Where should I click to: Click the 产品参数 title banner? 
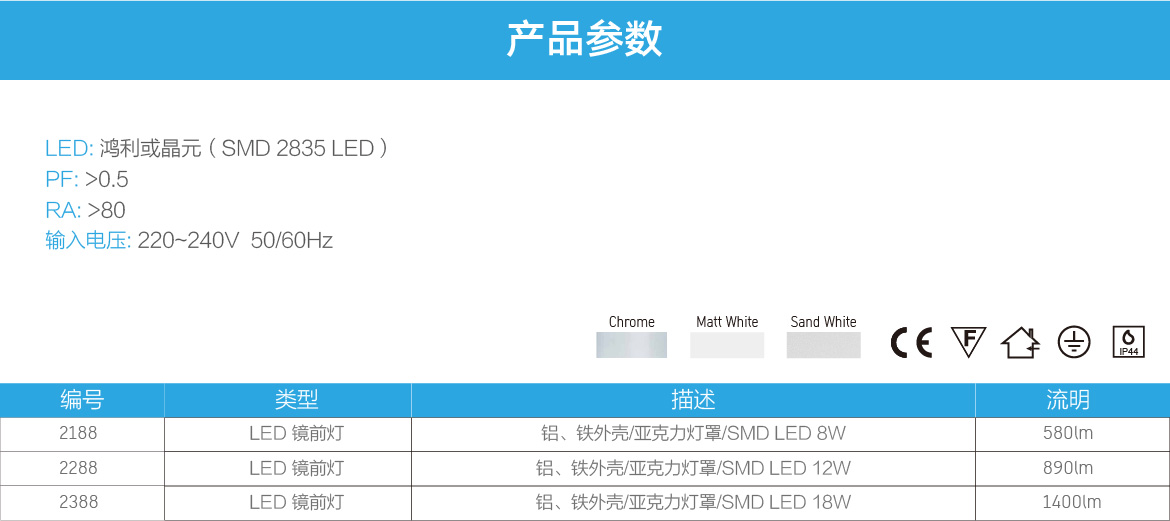(585, 40)
